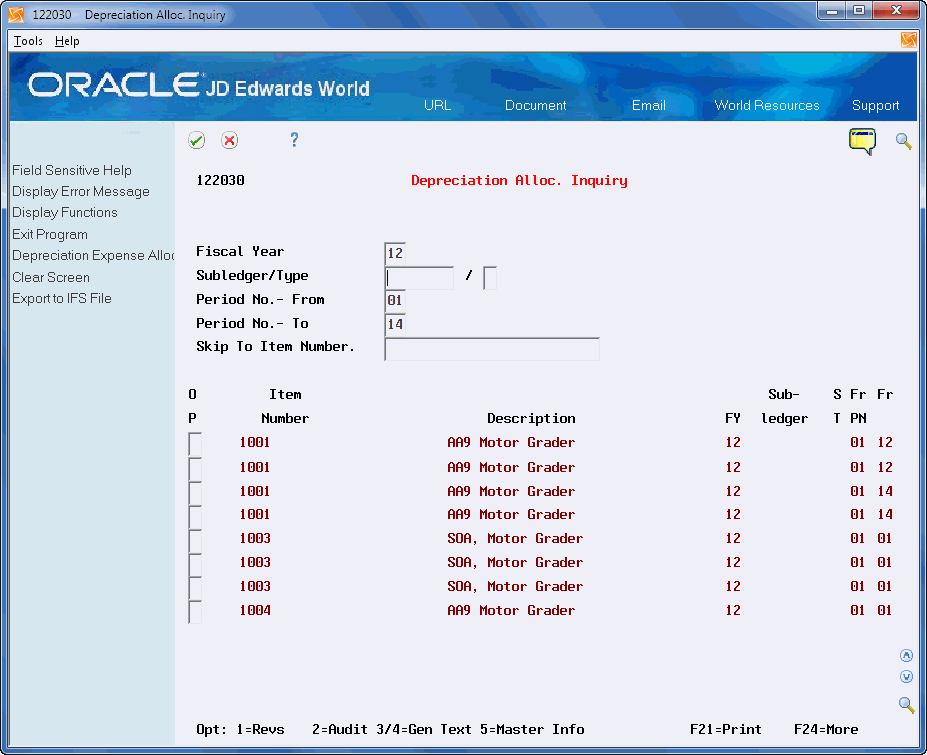
Task: Click option field of third 1001 row
Action: point(195,492)
